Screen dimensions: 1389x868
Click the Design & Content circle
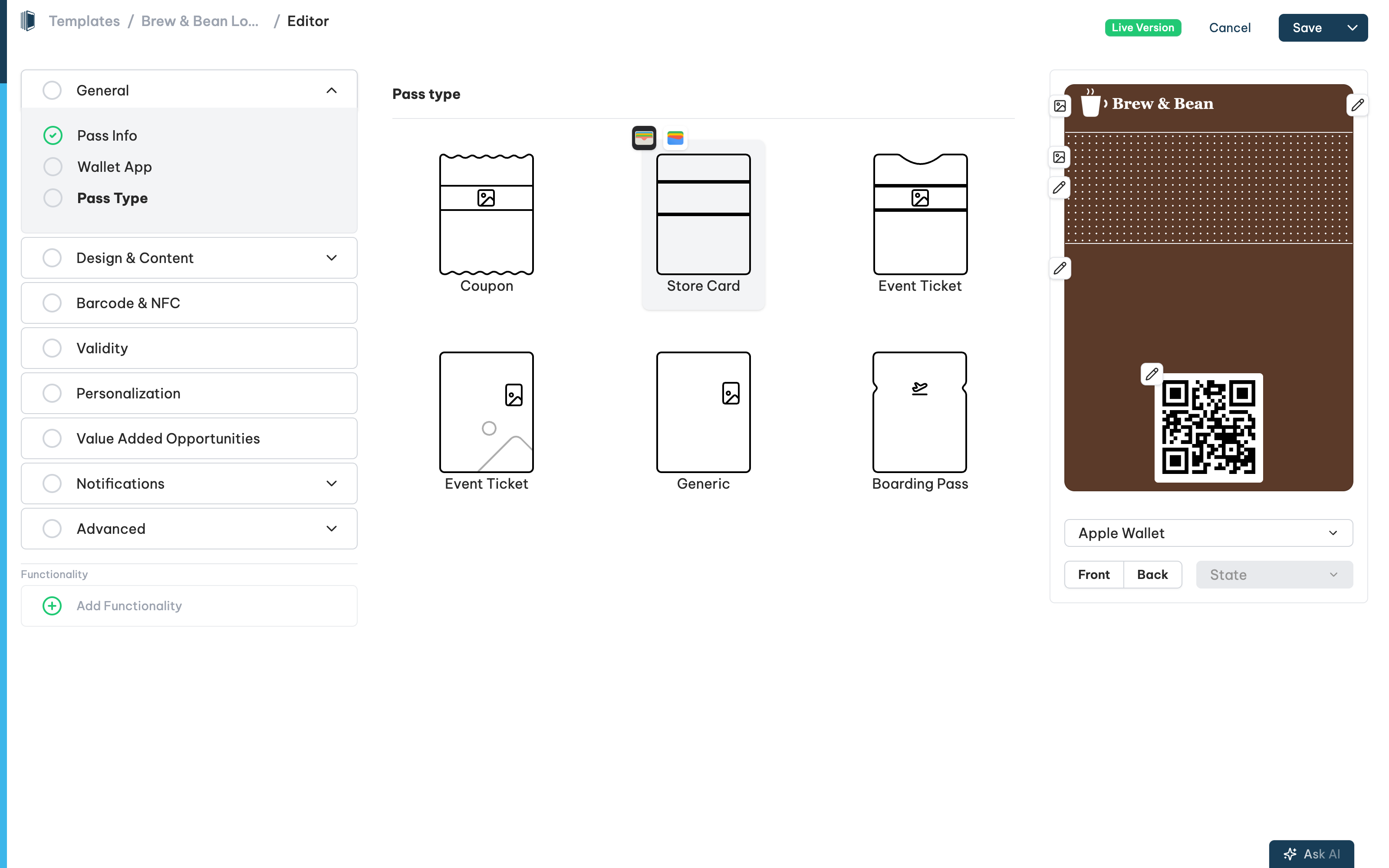(x=52, y=258)
